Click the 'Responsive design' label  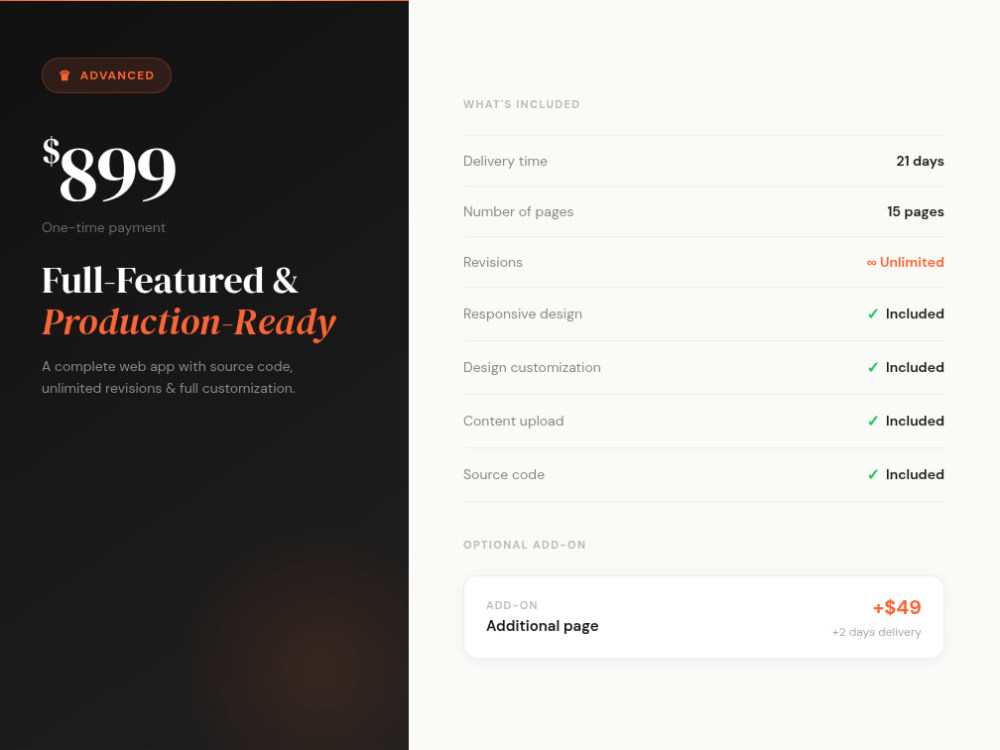522,314
